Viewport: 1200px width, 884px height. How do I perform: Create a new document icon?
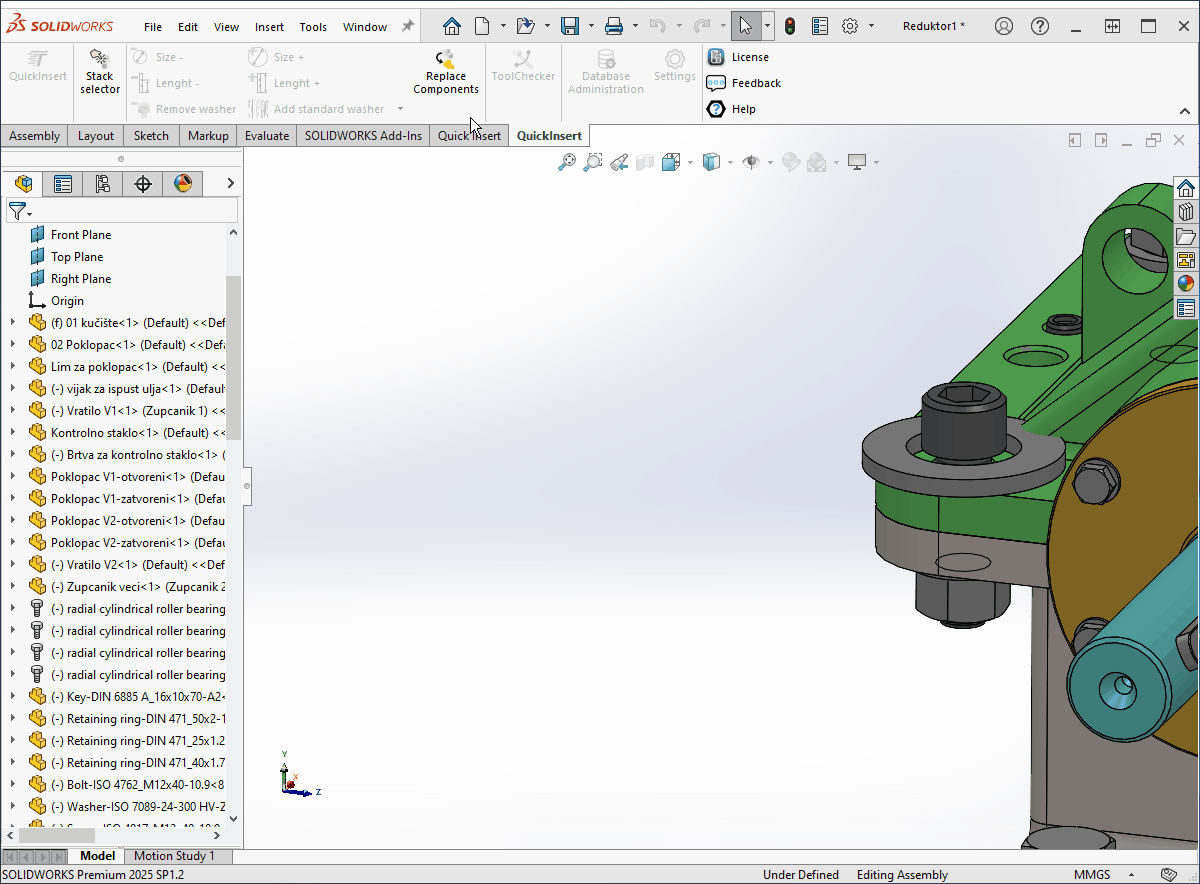tap(482, 27)
